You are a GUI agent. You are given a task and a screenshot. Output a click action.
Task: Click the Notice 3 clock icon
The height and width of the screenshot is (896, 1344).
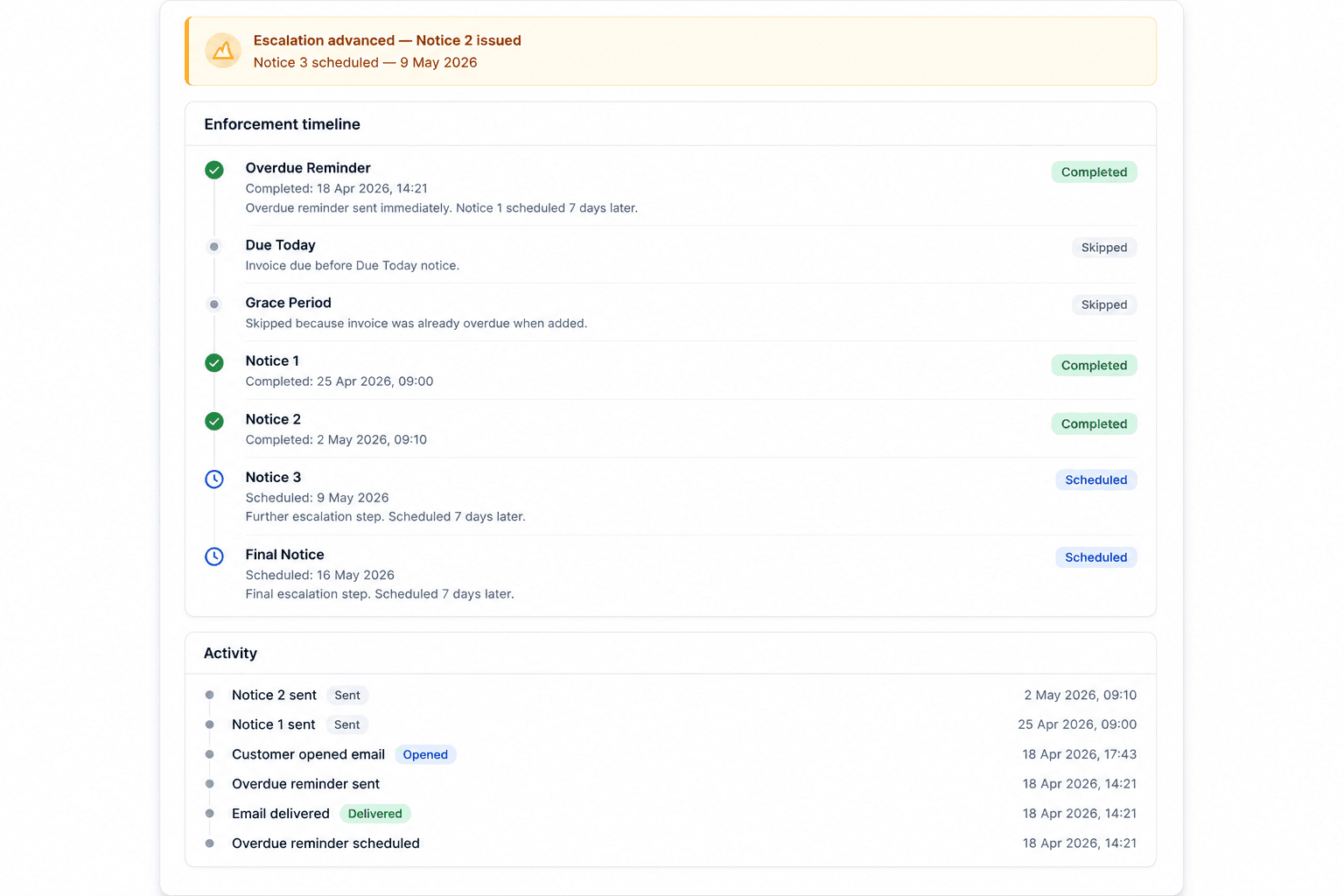pyautogui.click(x=214, y=479)
